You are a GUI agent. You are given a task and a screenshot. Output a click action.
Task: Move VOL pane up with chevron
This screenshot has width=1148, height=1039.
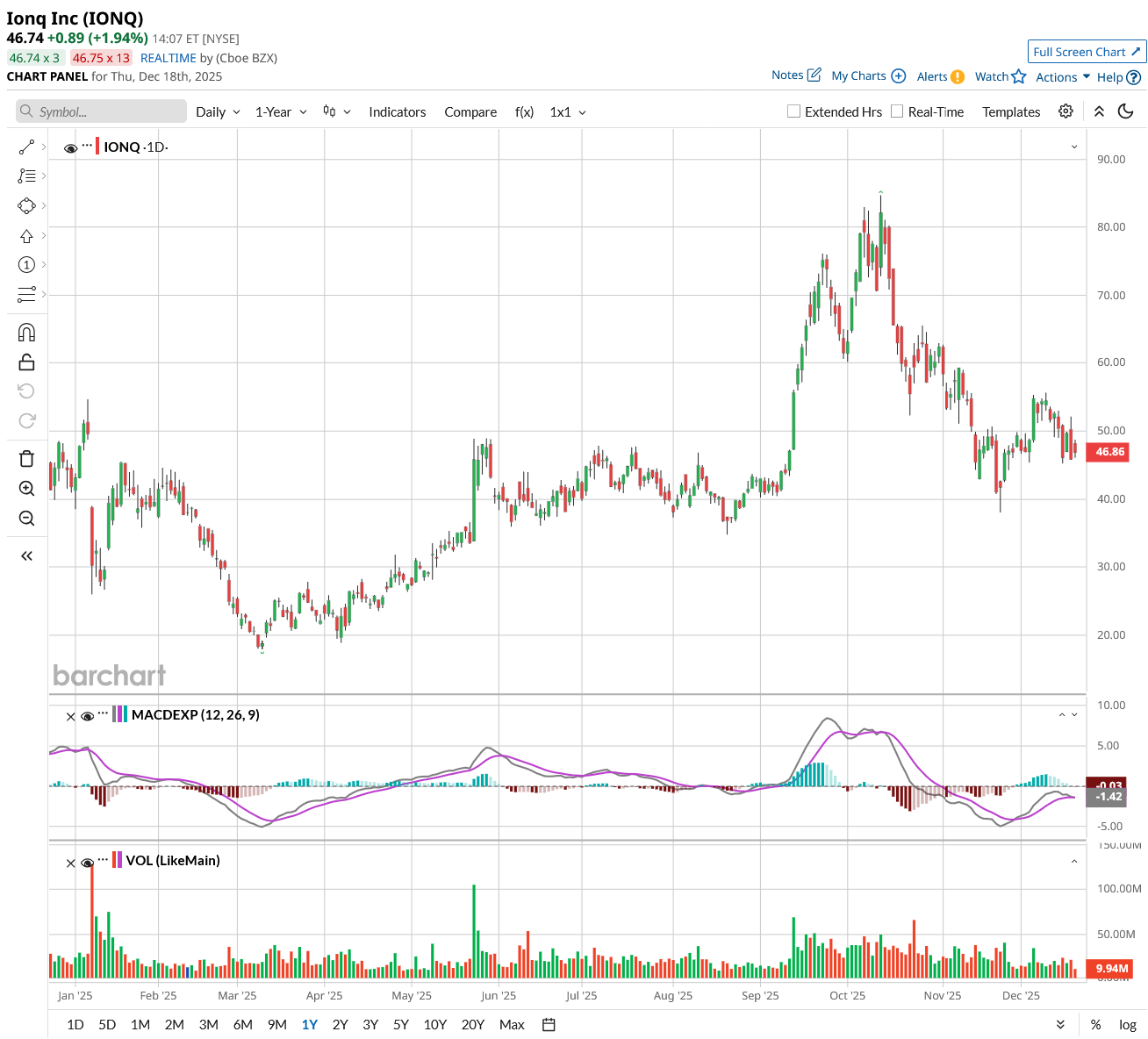[x=1074, y=862]
